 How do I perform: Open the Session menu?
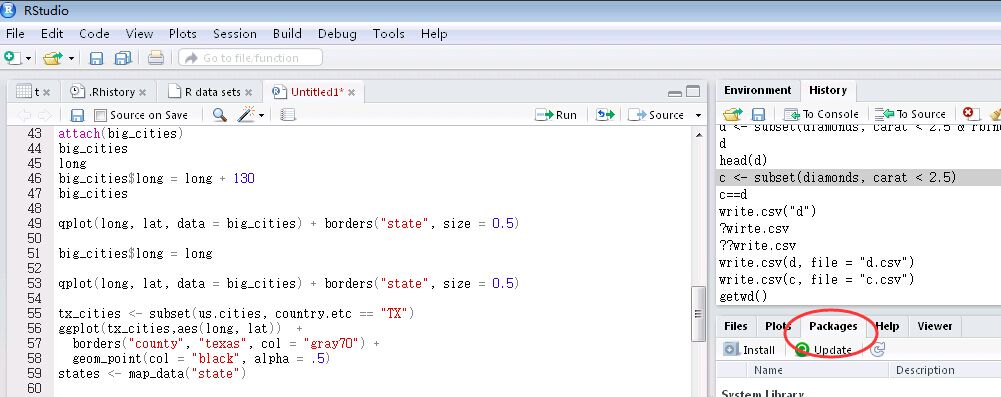click(x=235, y=34)
